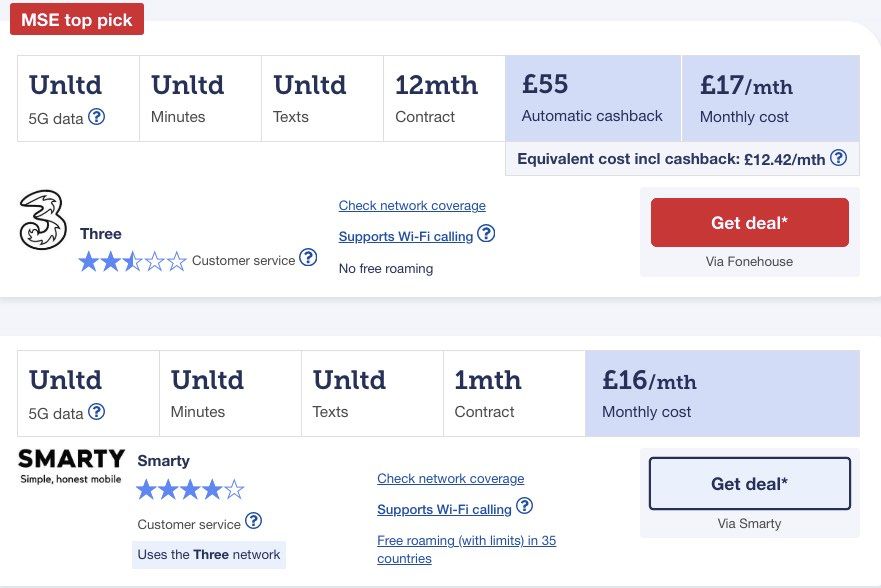This screenshot has width=881, height=588.
Task: Click Smarty customer service help icon
Action: [253, 521]
